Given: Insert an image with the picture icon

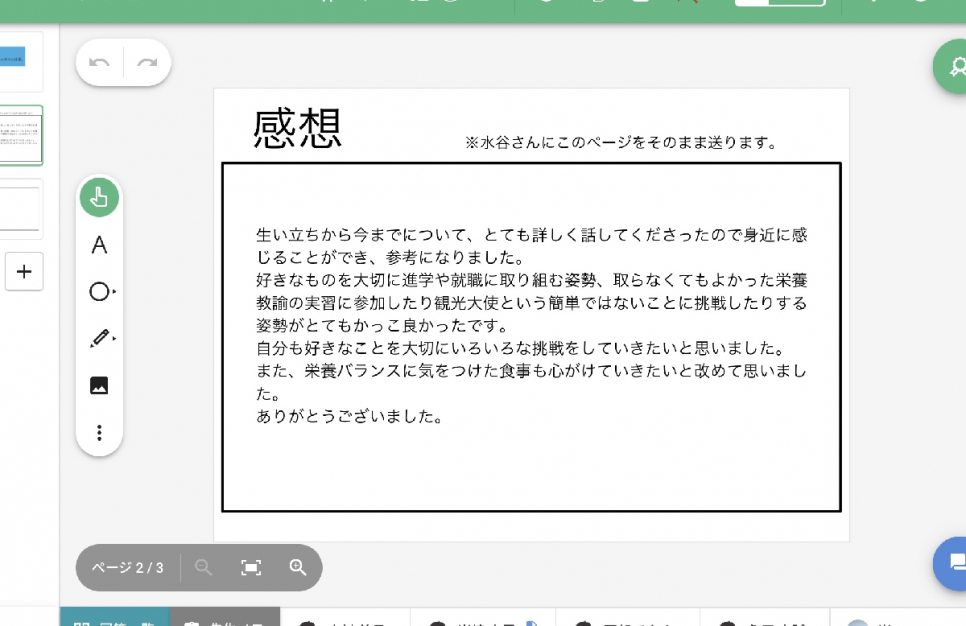Looking at the screenshot, I should click(x=99, y=386).
